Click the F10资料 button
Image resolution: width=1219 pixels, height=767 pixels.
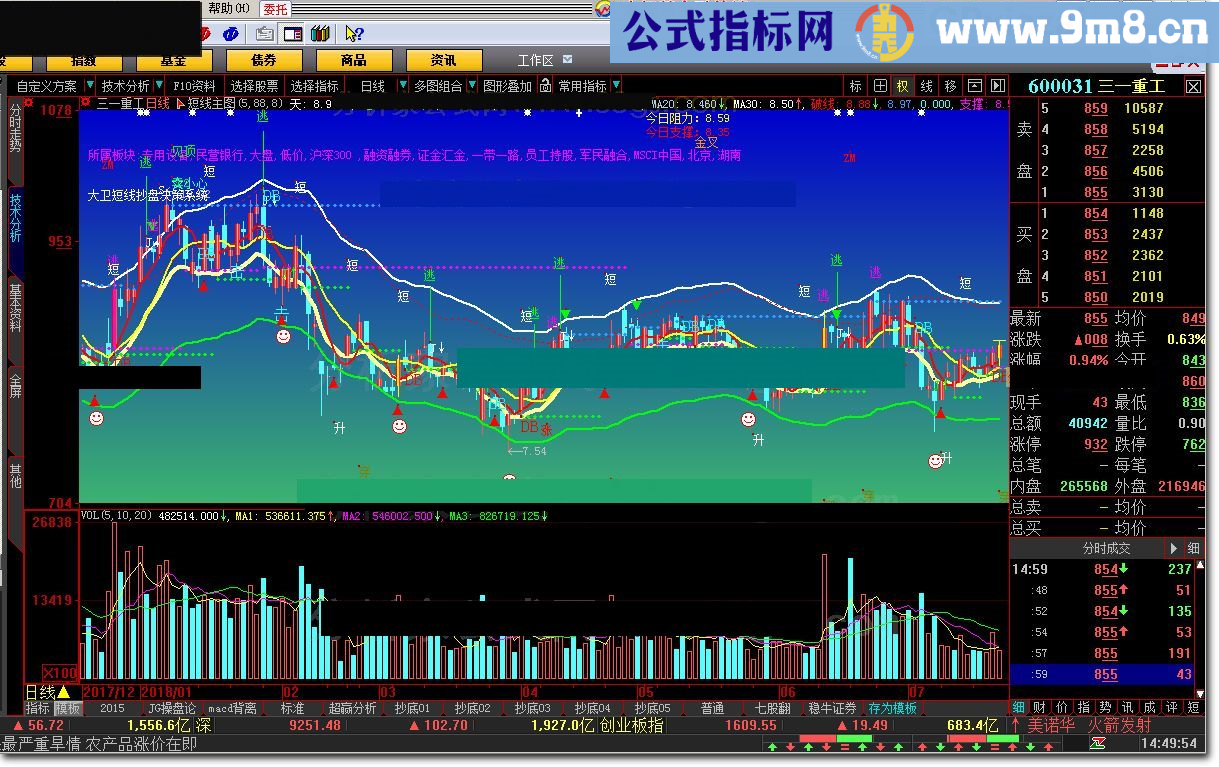coord(194,85)
